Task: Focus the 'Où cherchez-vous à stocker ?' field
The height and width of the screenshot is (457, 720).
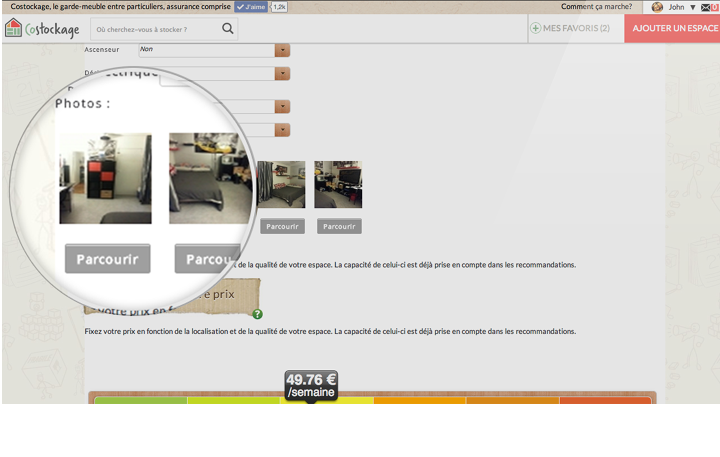Action: click(164, 29)
